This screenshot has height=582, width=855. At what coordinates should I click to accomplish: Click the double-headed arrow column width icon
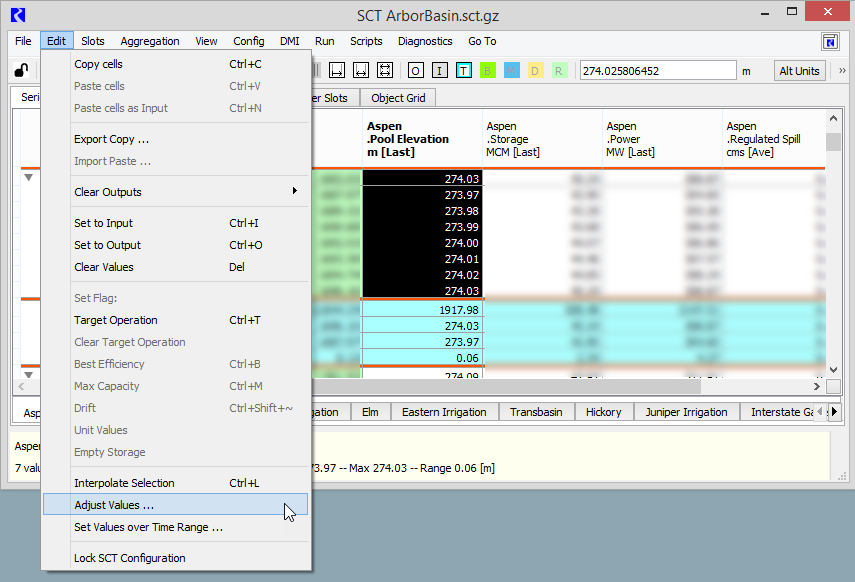[x=361, y=71]
